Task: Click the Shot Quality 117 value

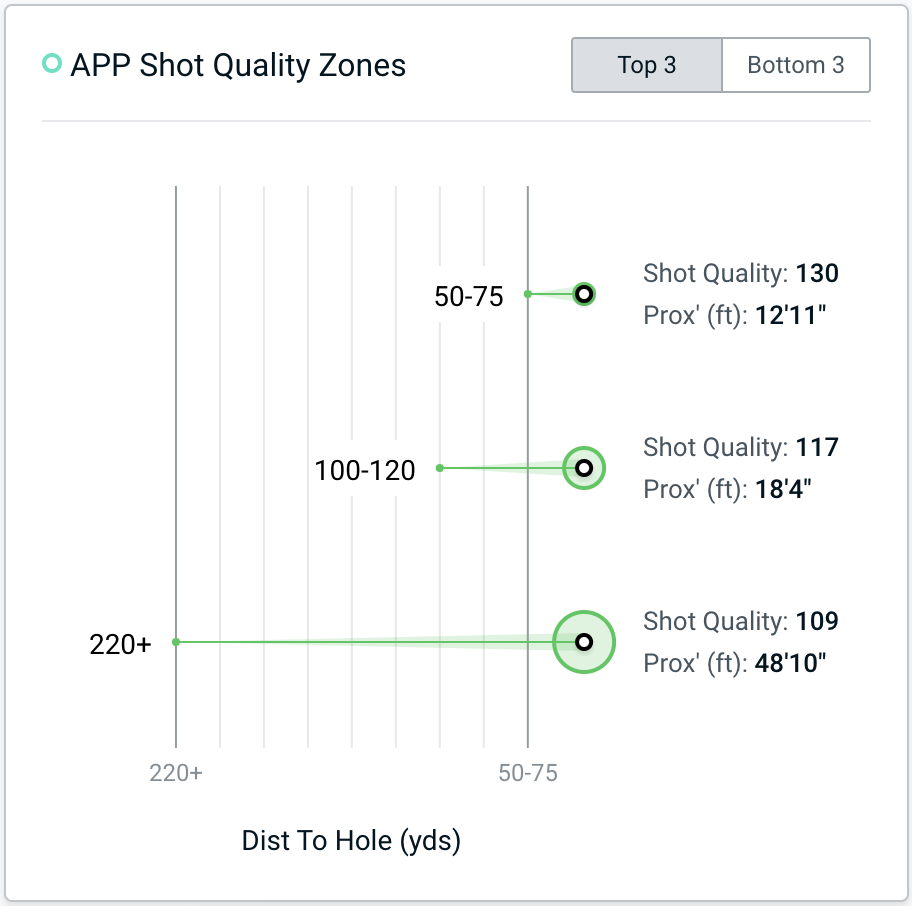Action: tap(817, 447)
